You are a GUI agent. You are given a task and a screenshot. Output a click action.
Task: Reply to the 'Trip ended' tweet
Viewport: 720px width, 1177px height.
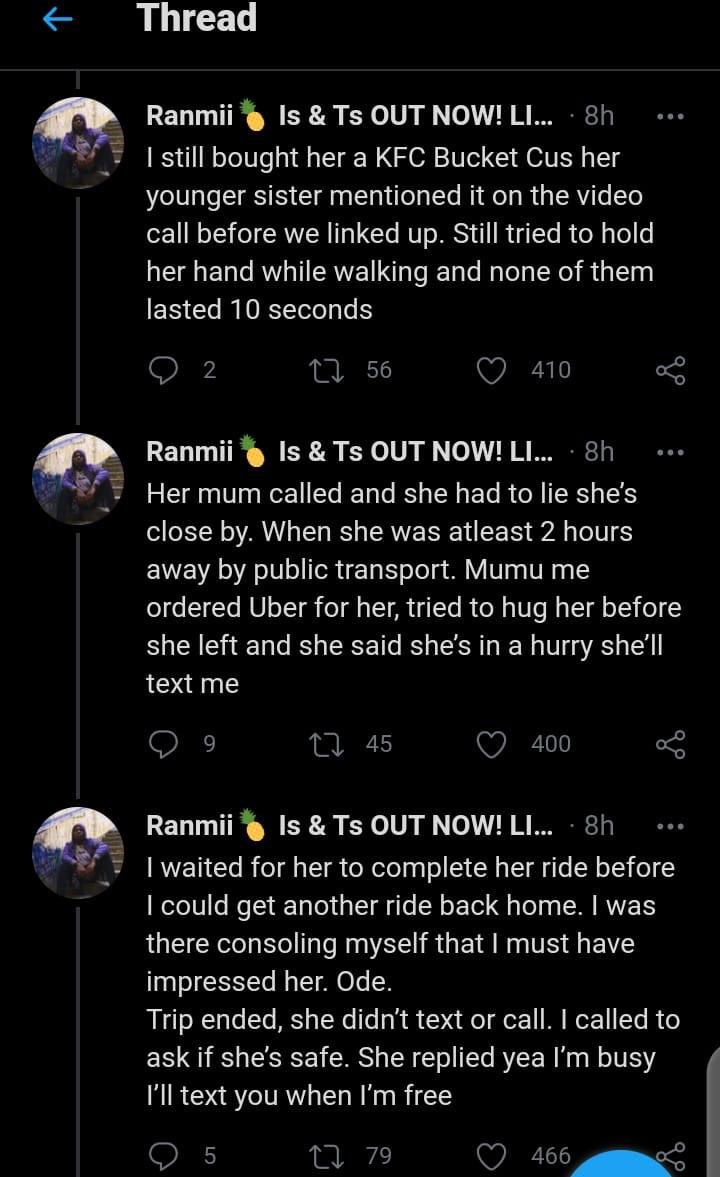tap(163, 1156)
